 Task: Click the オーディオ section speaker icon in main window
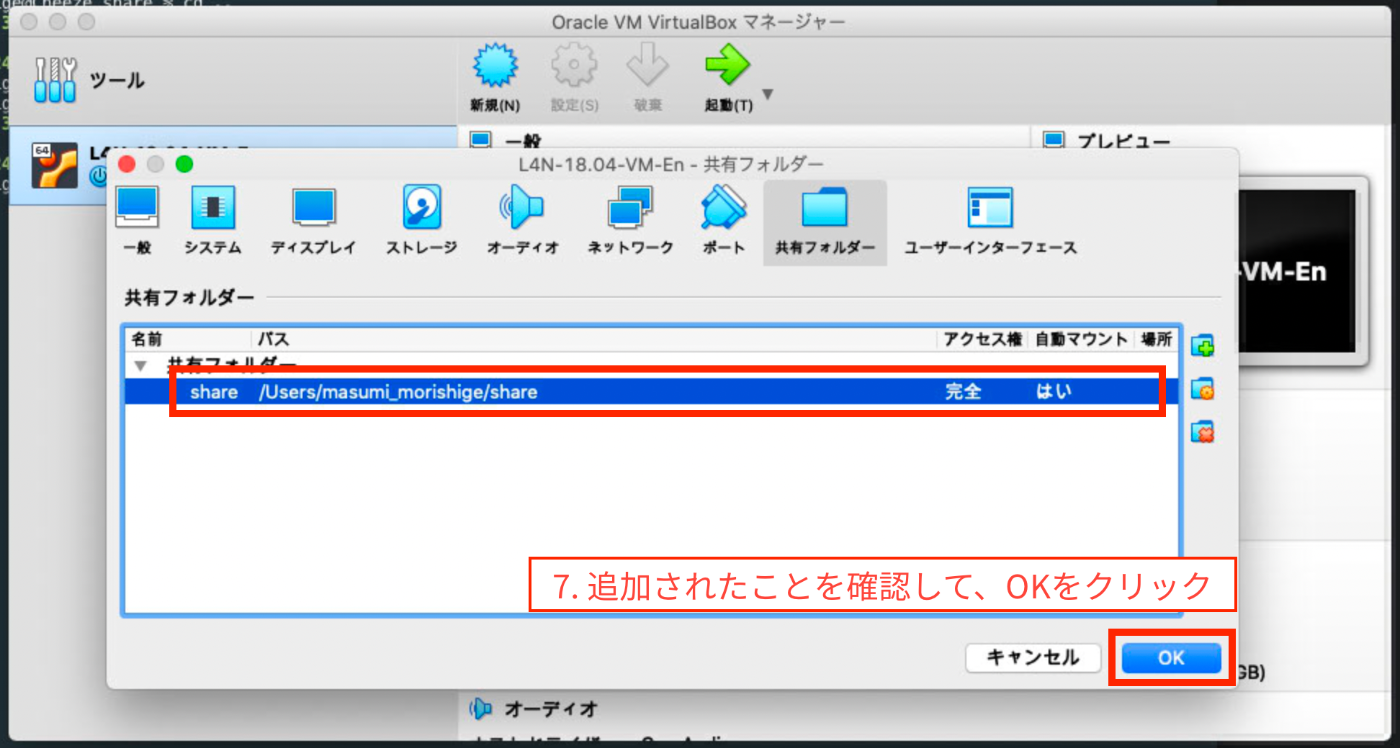pos(482,709)
